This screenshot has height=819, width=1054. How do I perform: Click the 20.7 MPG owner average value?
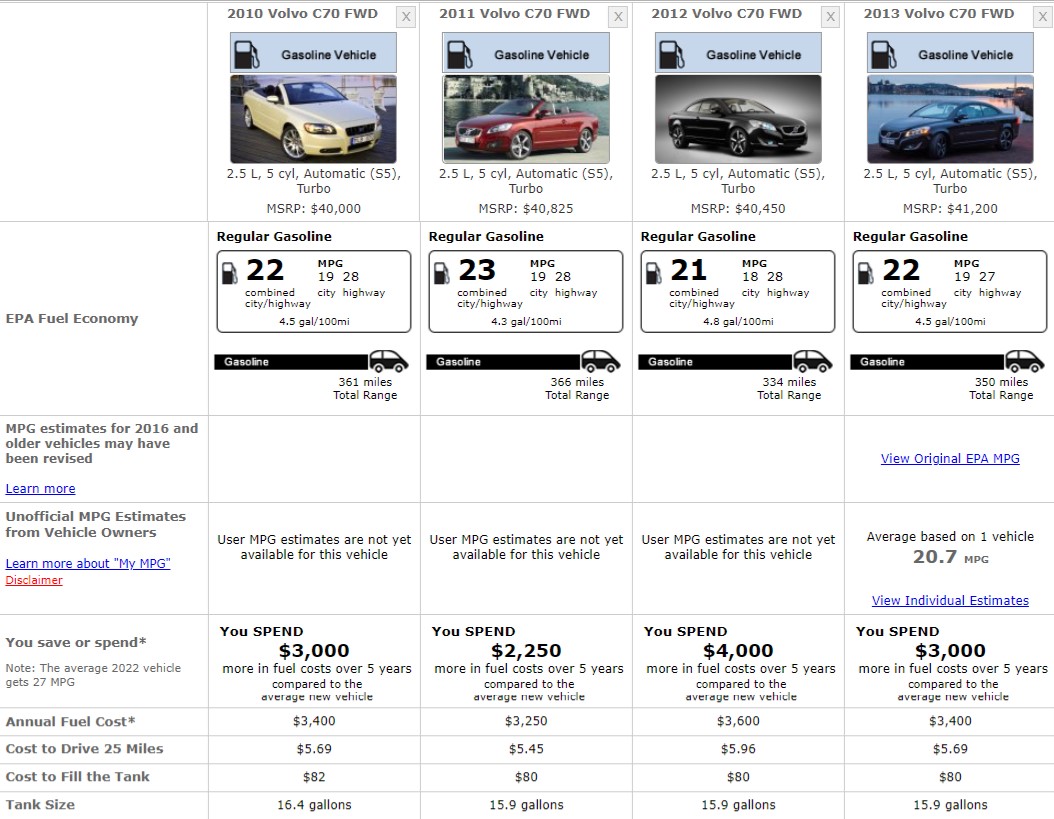pos(950,557)
